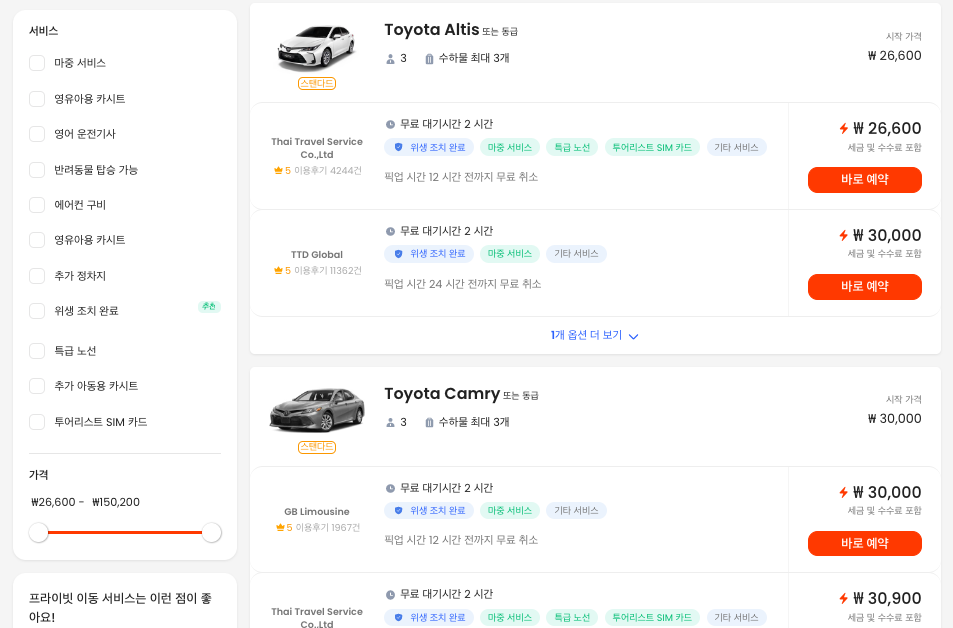Click the Toyota Altis passenger count icon

pyautogui.click(x=390, y=59)
